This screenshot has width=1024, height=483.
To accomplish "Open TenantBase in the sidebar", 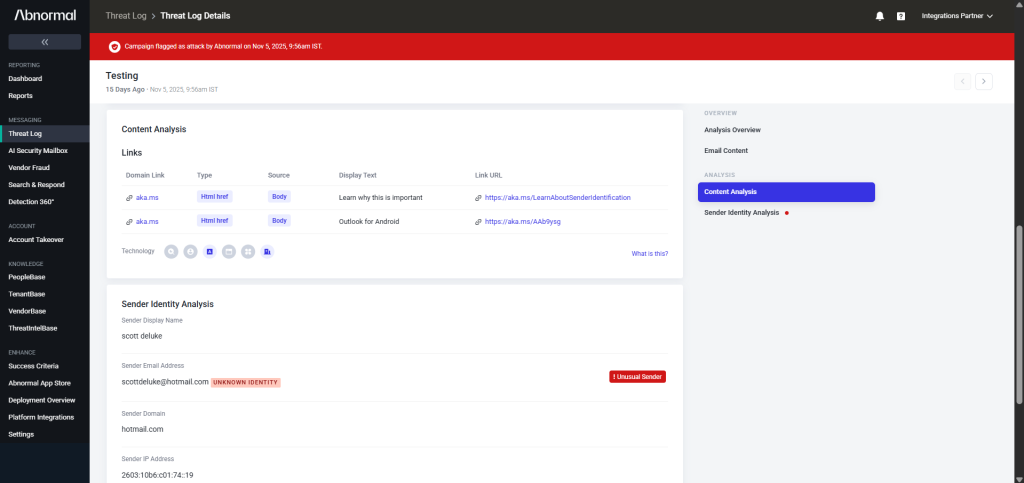I will click(x=27, y=294).
